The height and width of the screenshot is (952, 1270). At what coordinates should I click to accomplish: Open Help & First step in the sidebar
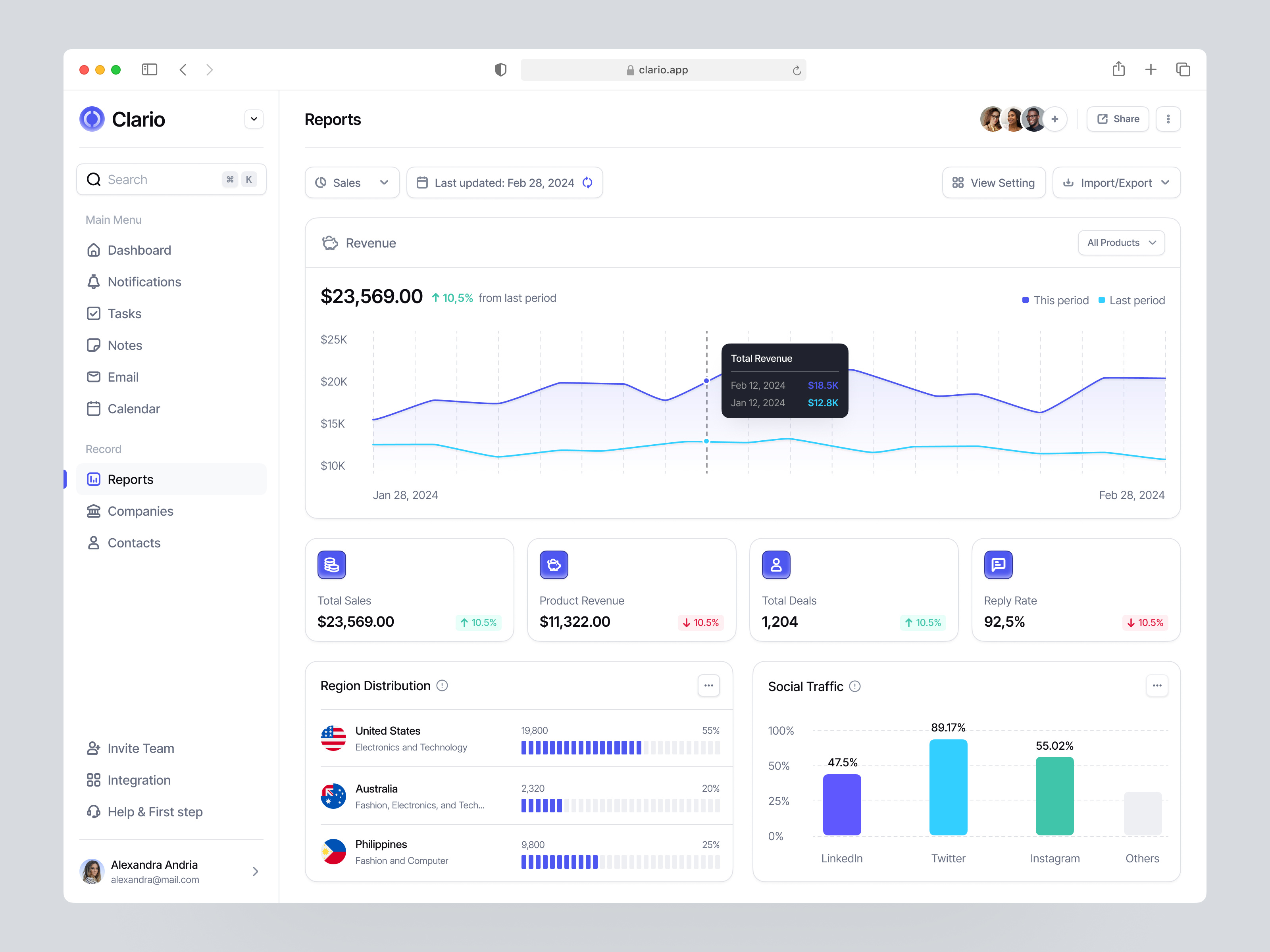coord(154,812)
